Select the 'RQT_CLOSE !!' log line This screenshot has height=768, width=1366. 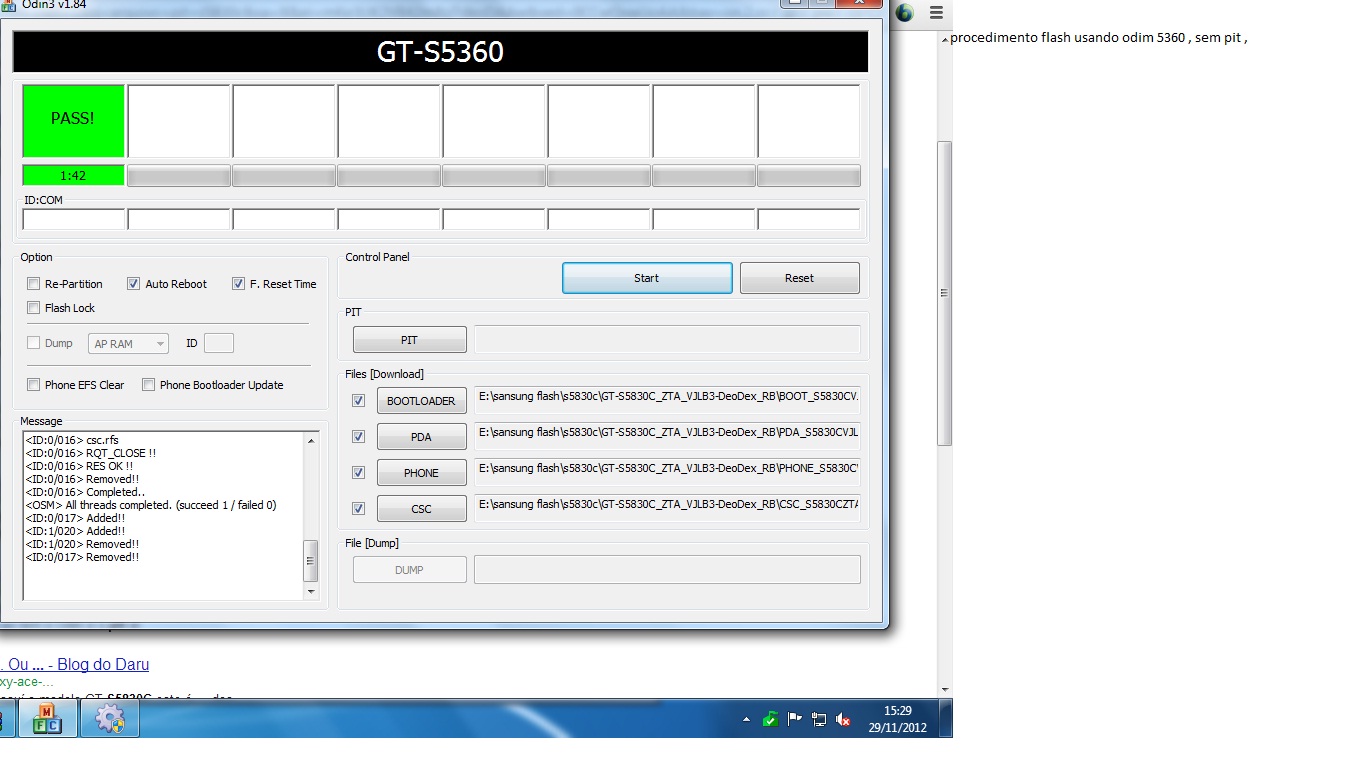[91, 453]
